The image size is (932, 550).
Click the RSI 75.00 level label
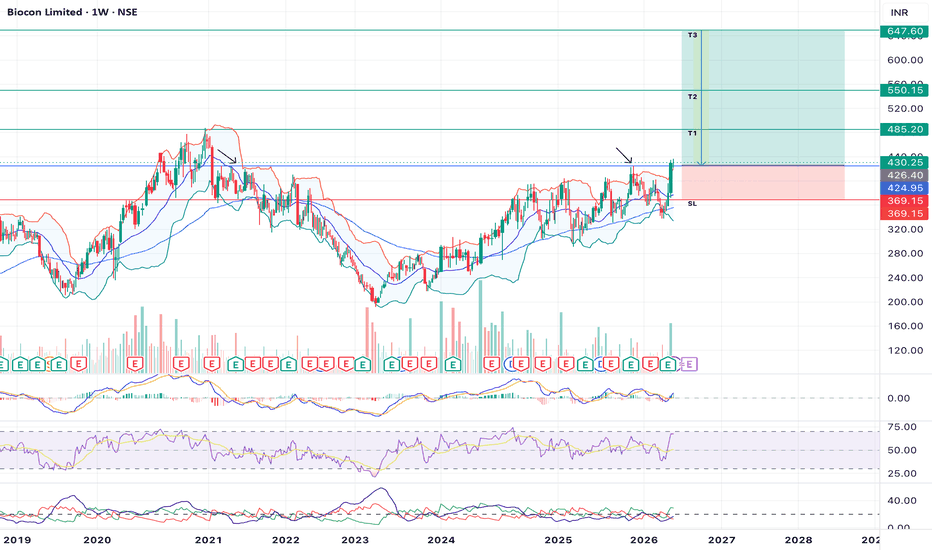902,427
